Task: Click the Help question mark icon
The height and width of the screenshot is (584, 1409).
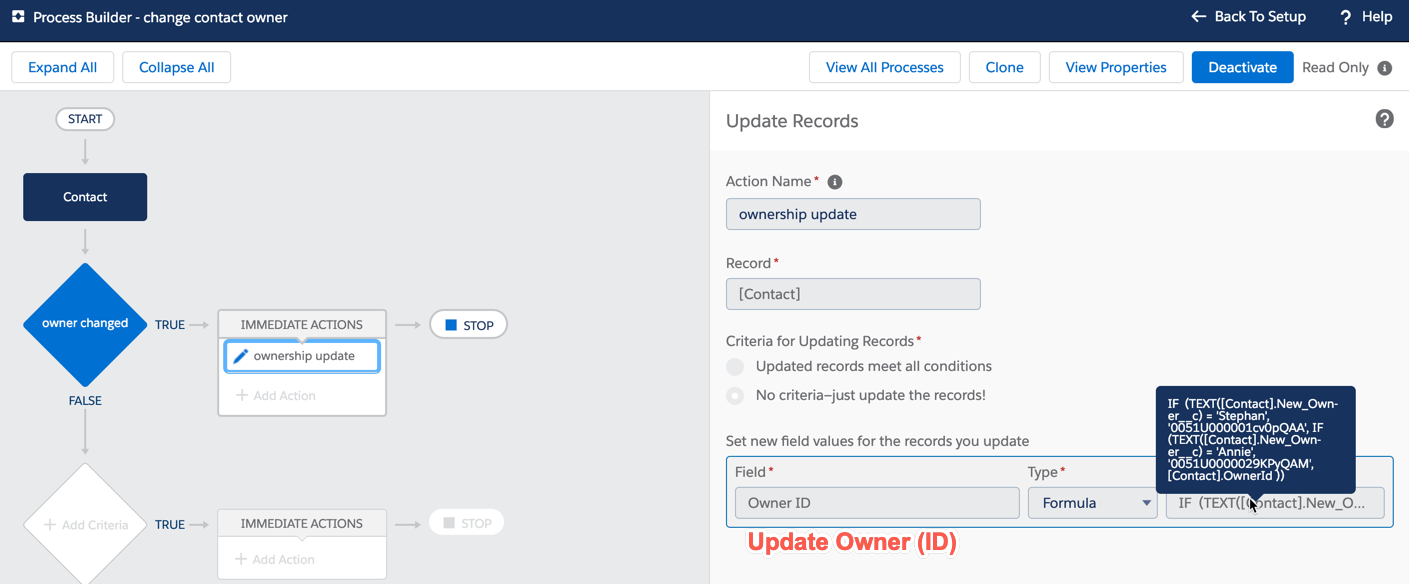Action: tap(1345, 17)
